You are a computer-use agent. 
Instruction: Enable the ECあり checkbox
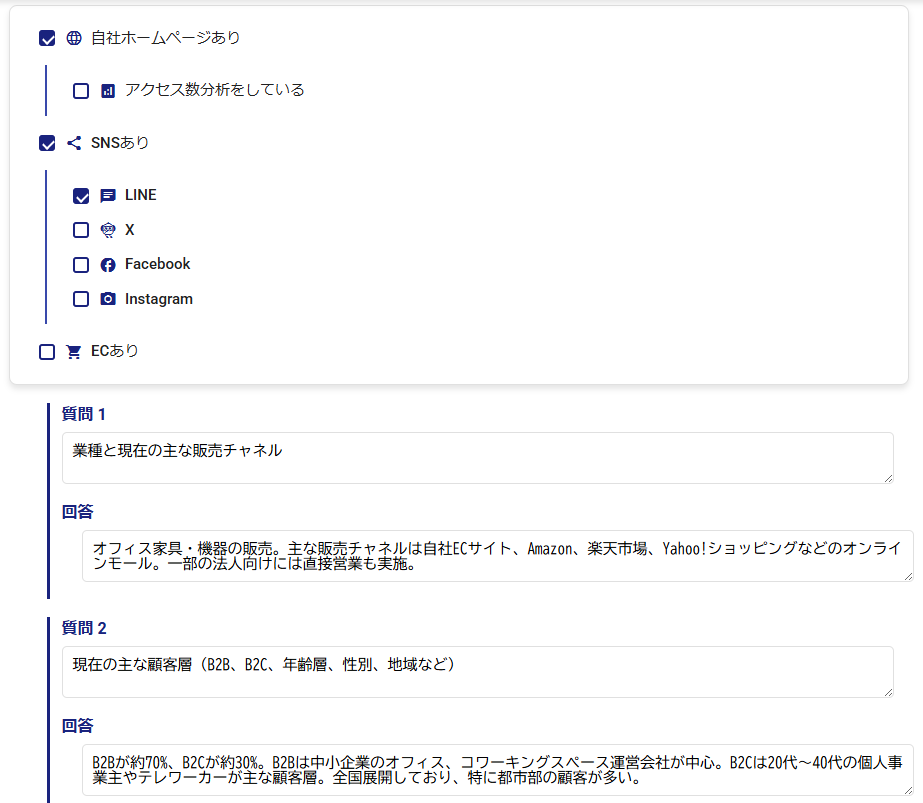coord(47,352)
